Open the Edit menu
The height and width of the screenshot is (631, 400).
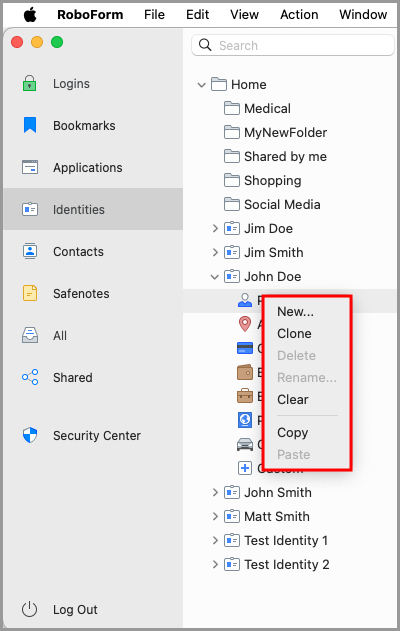coord(198,15)
